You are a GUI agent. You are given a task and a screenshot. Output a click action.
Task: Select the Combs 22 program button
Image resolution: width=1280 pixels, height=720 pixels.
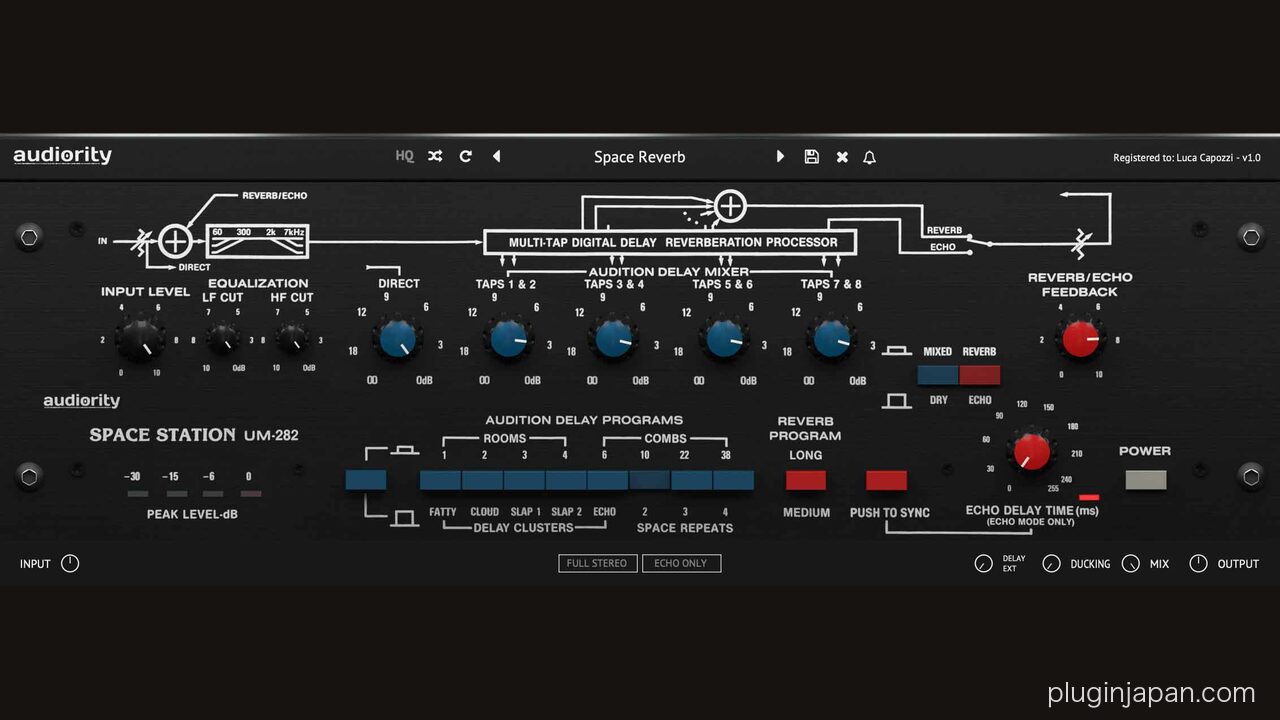[692, 480]
